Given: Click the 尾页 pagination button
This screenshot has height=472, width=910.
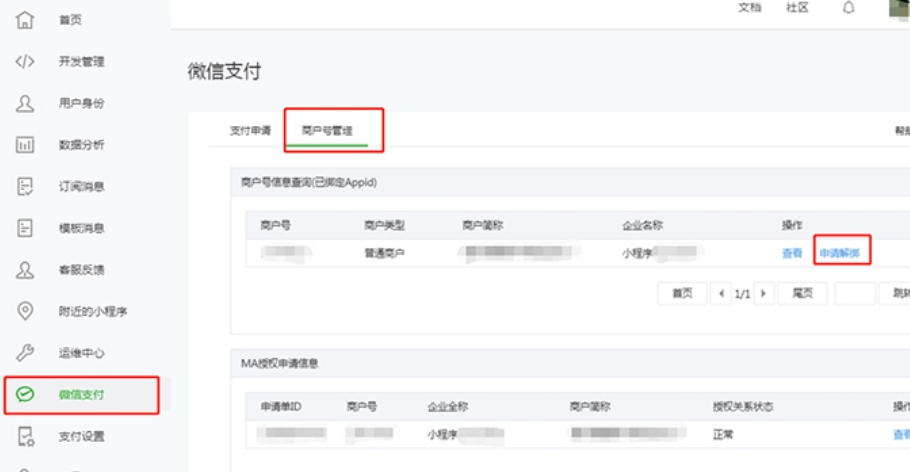Looking at the screenshot, I should pos(802,293).
